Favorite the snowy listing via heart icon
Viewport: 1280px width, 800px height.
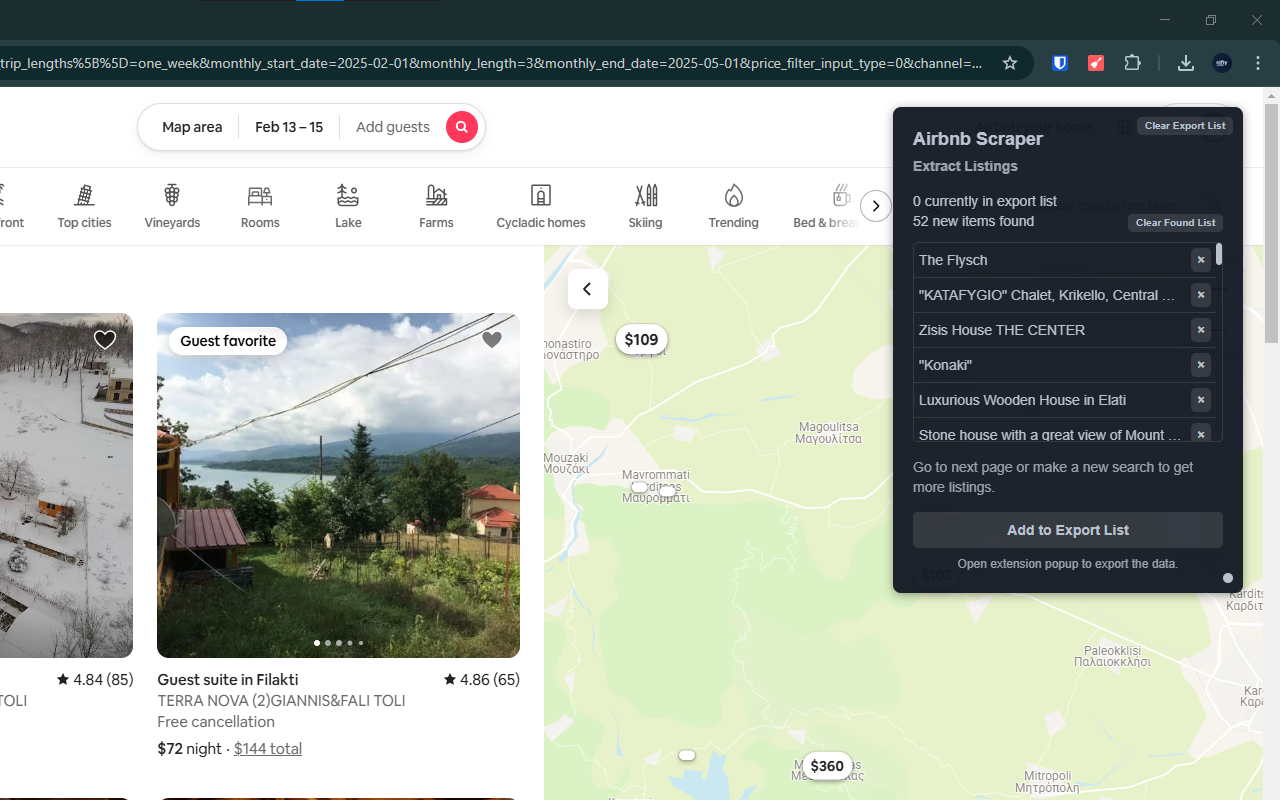(x=105, y=340)
